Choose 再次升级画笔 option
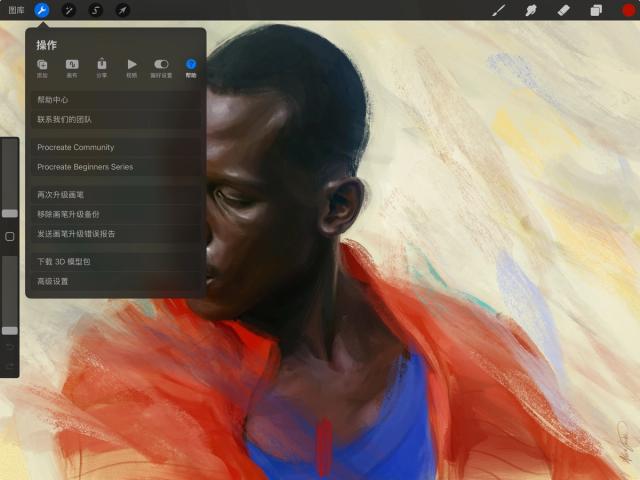 [x=116, y=195]
